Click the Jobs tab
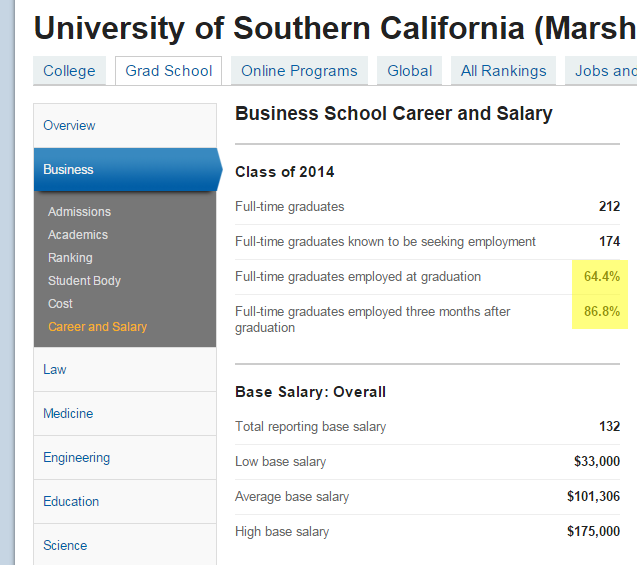This screenshot has width=637, height=565. coord(604,71)
